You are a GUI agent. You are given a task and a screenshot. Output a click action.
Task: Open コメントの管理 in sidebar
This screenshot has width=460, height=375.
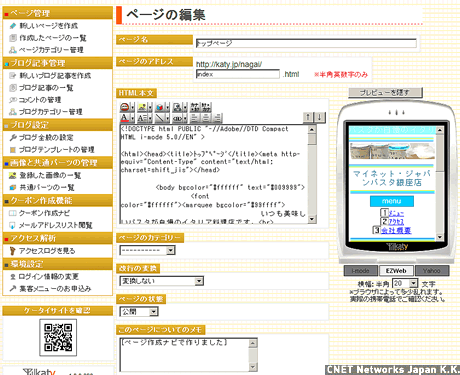point(40,100)
